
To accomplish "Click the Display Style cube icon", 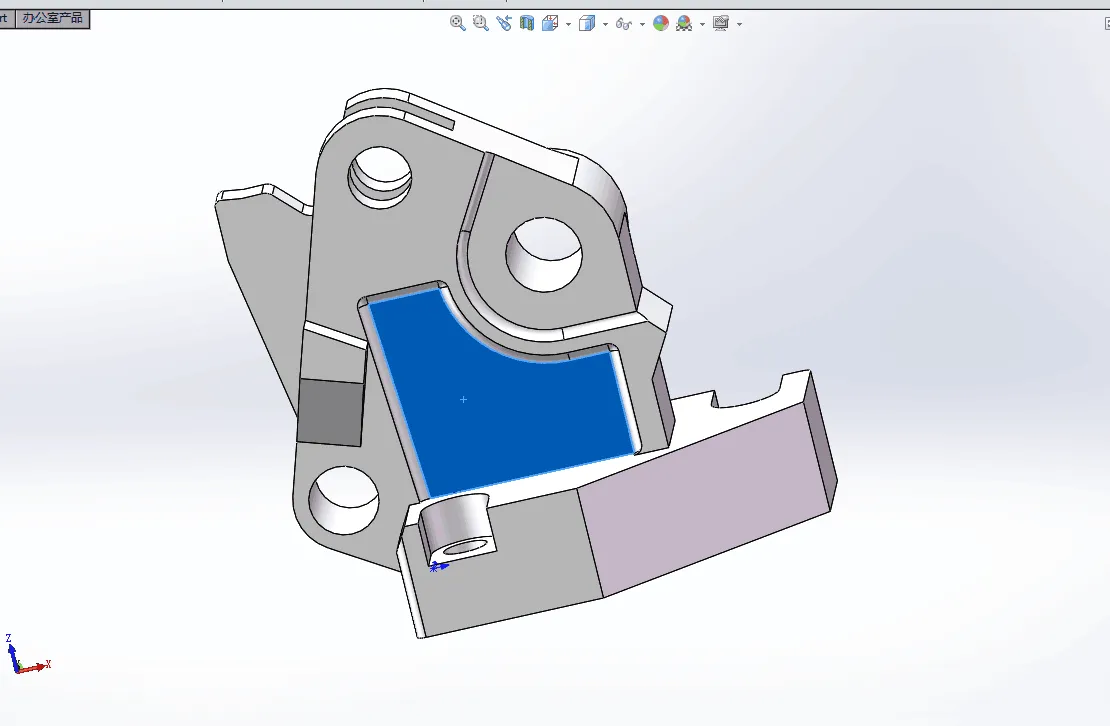I will point(587,23).
